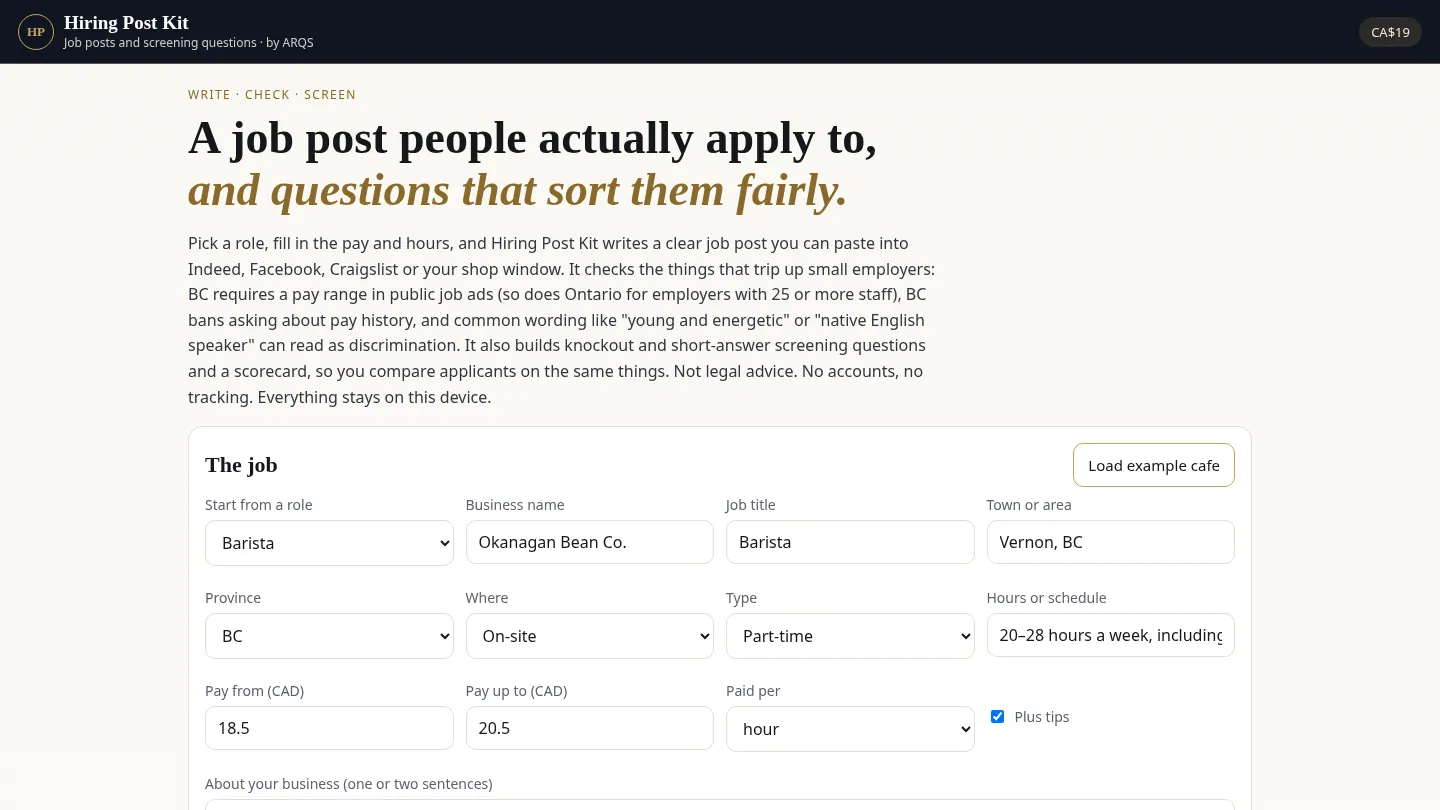Click the HP logo icon in header
This screenshot has height=810, width=1440.
(36, 32)
